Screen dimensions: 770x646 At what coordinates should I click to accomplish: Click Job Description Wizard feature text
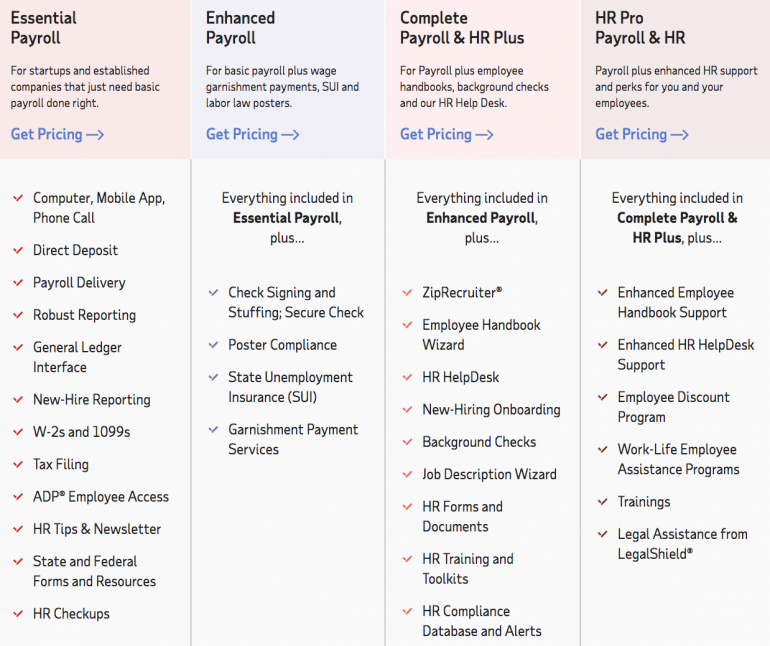489,474
